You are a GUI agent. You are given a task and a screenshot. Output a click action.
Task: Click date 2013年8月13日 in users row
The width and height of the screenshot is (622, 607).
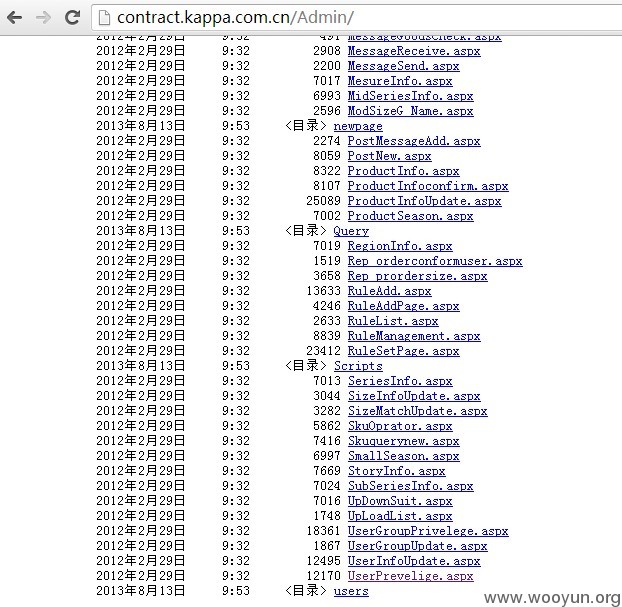(x=140, y=591)
